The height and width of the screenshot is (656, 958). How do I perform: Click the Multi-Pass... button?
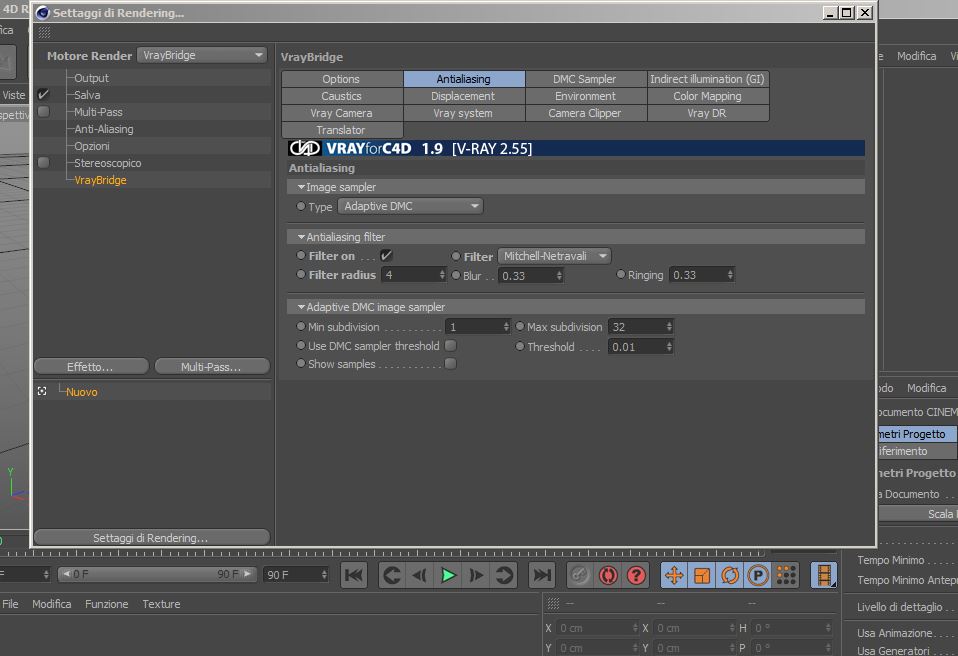click(x=212, y=366)
